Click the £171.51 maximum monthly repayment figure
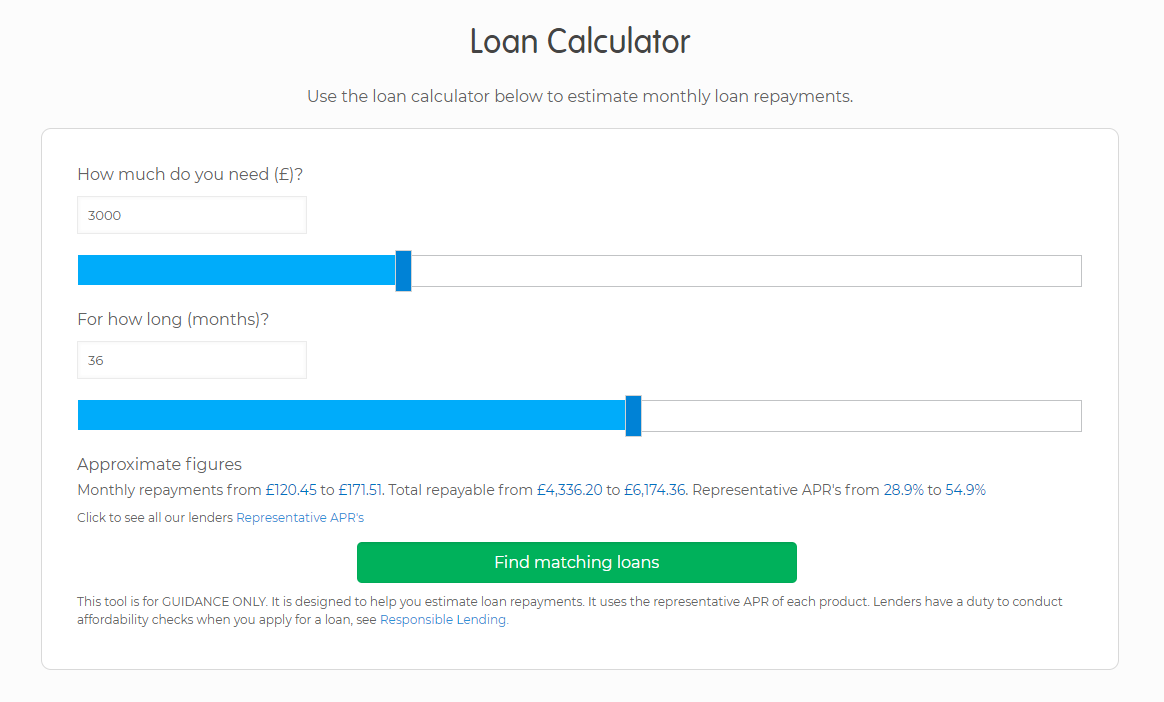 coord(361,490)
